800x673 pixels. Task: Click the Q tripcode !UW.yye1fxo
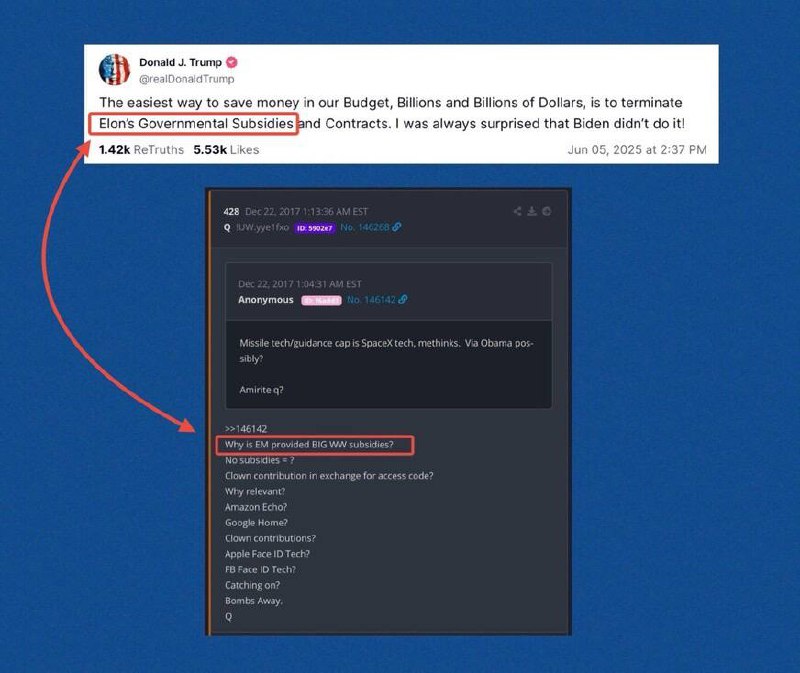click(x=262, y=228)
